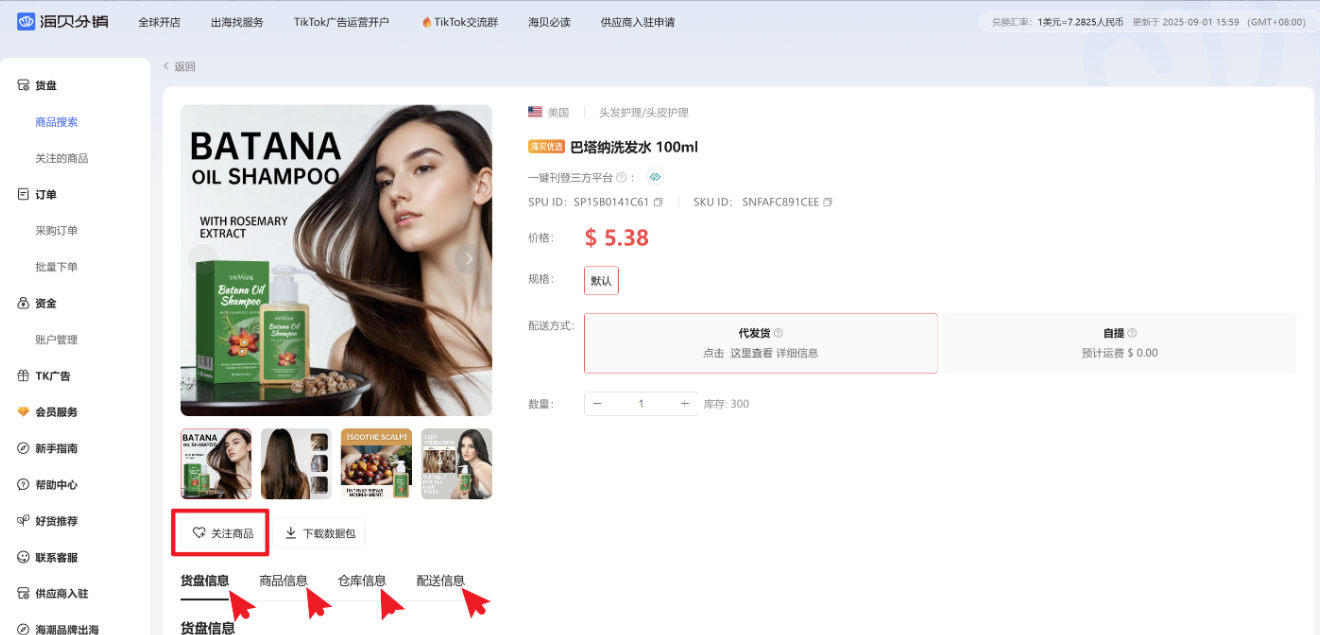Select the 默认 specification option
The width and height of the screenshot is (1320, 635).
coord(601,281)
